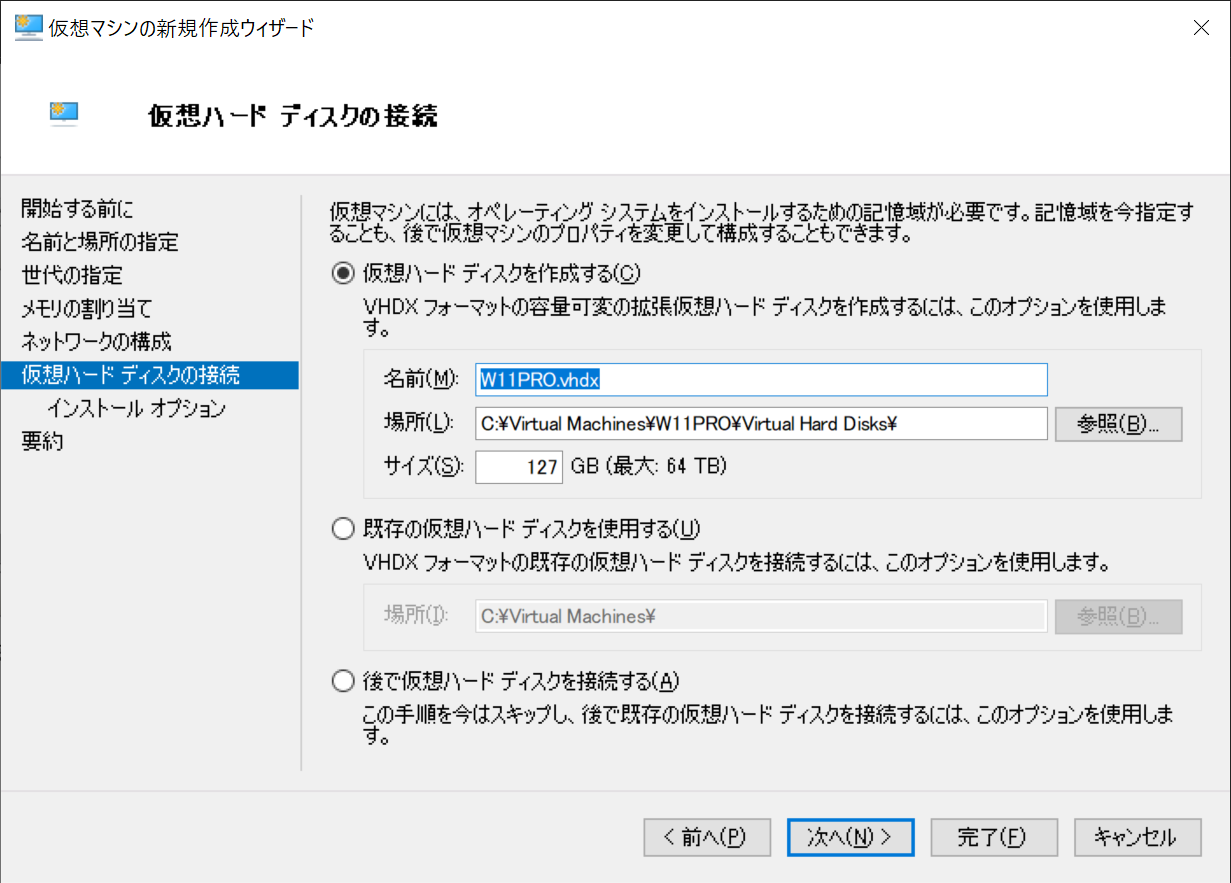Screen dimensions: 1231x883
Task: Open 要約 step in the sidebar
Action: [x=42, y=441]
